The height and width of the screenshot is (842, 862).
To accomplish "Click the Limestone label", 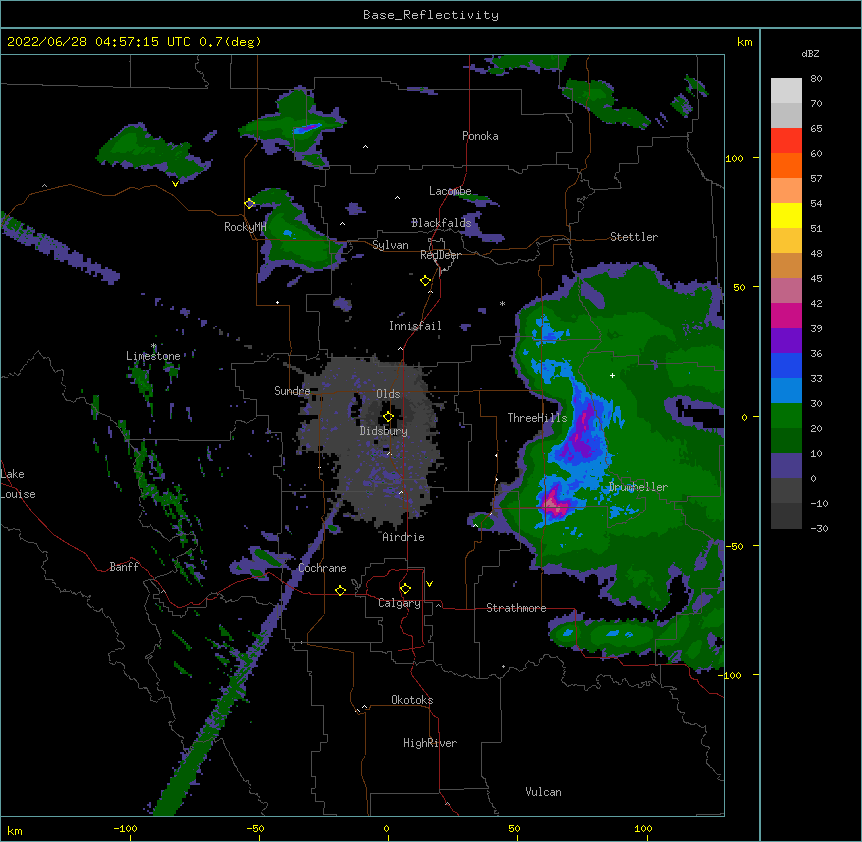I will 153,356.
